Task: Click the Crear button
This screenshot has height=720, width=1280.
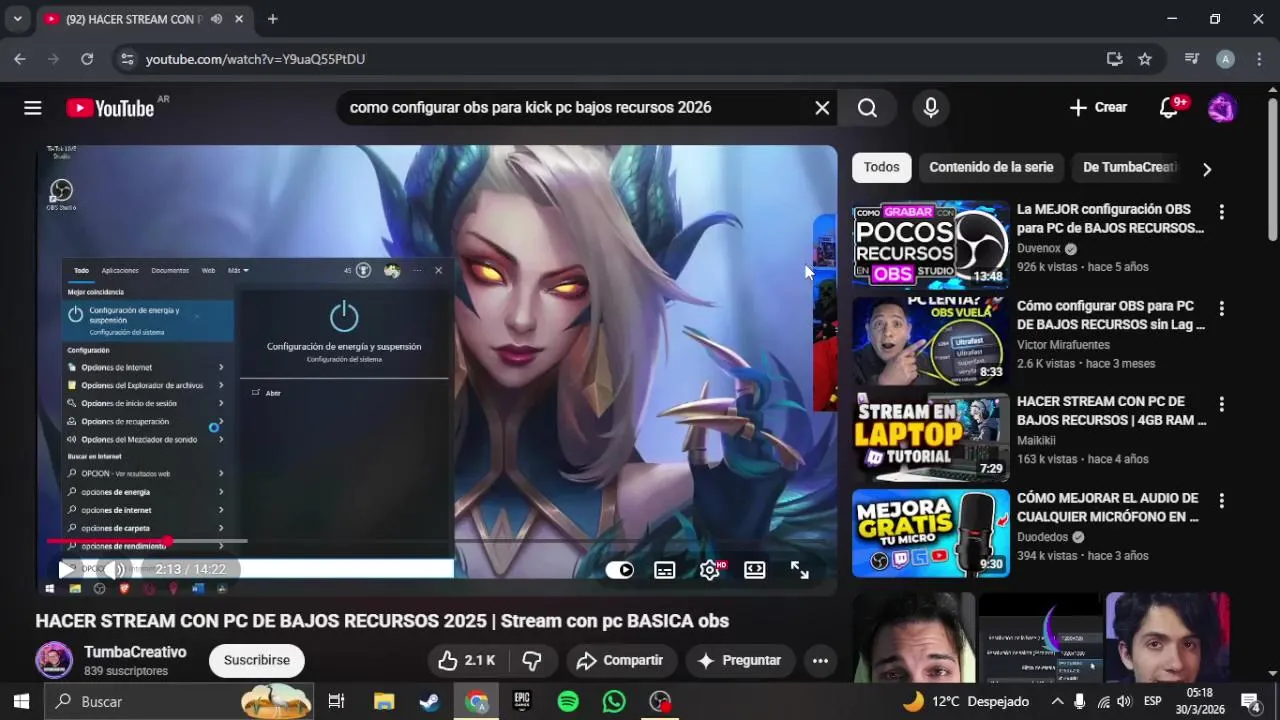Action: (1098, 107)
